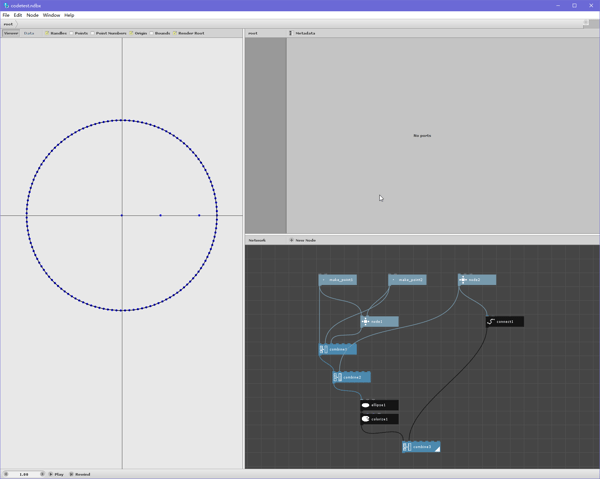Select the combine3 rendered node
Viewport: 600px width, 479px height.
pyautogui.click(x=421, y=447)
